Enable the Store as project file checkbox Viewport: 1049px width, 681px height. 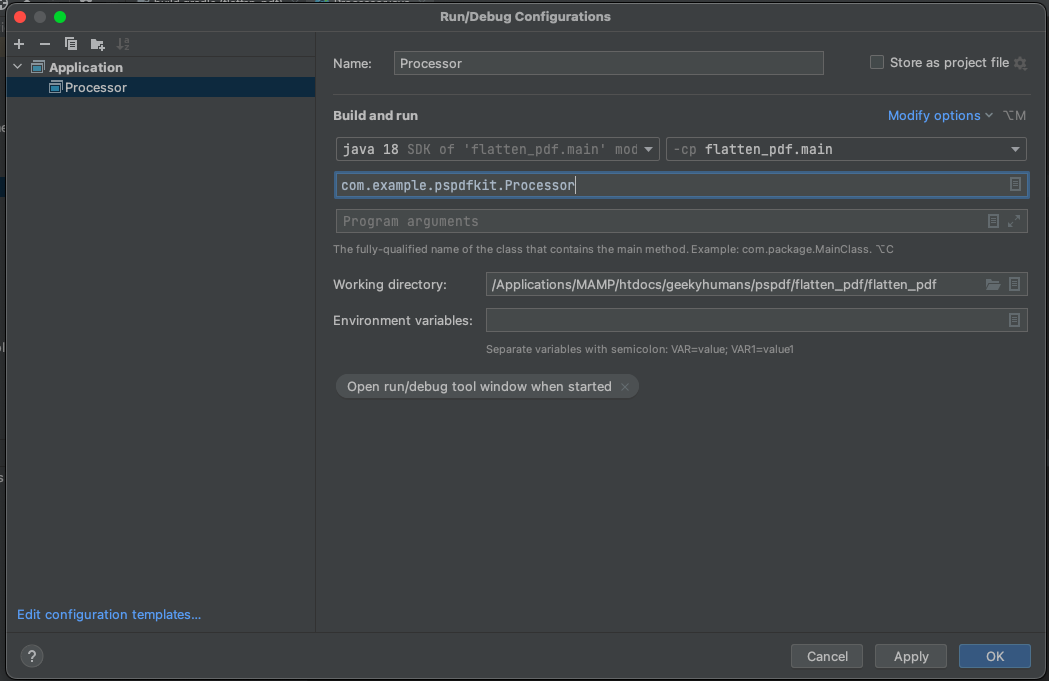tap(876, 62)
